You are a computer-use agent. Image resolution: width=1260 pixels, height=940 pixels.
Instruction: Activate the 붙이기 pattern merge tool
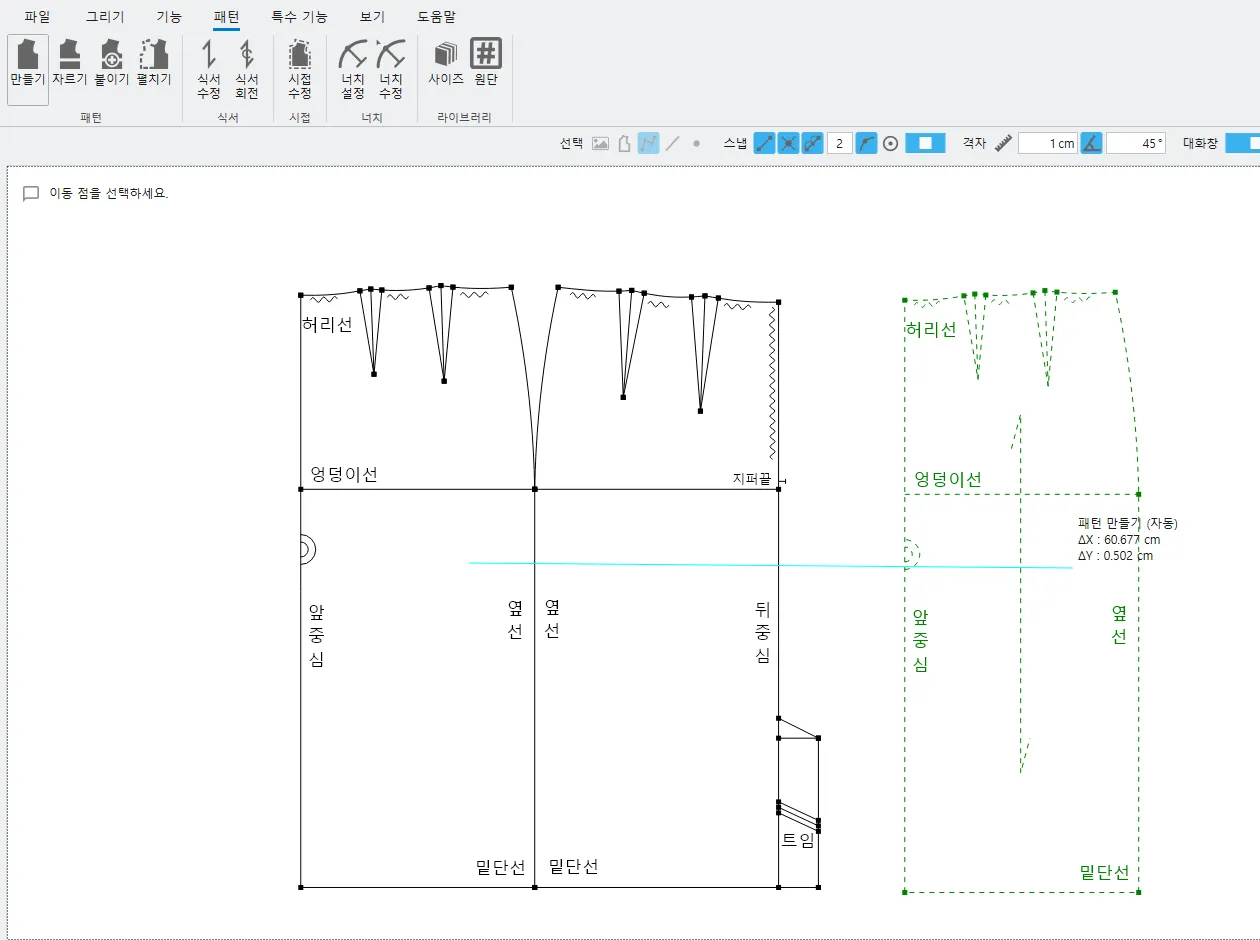[x=111, y=64]
